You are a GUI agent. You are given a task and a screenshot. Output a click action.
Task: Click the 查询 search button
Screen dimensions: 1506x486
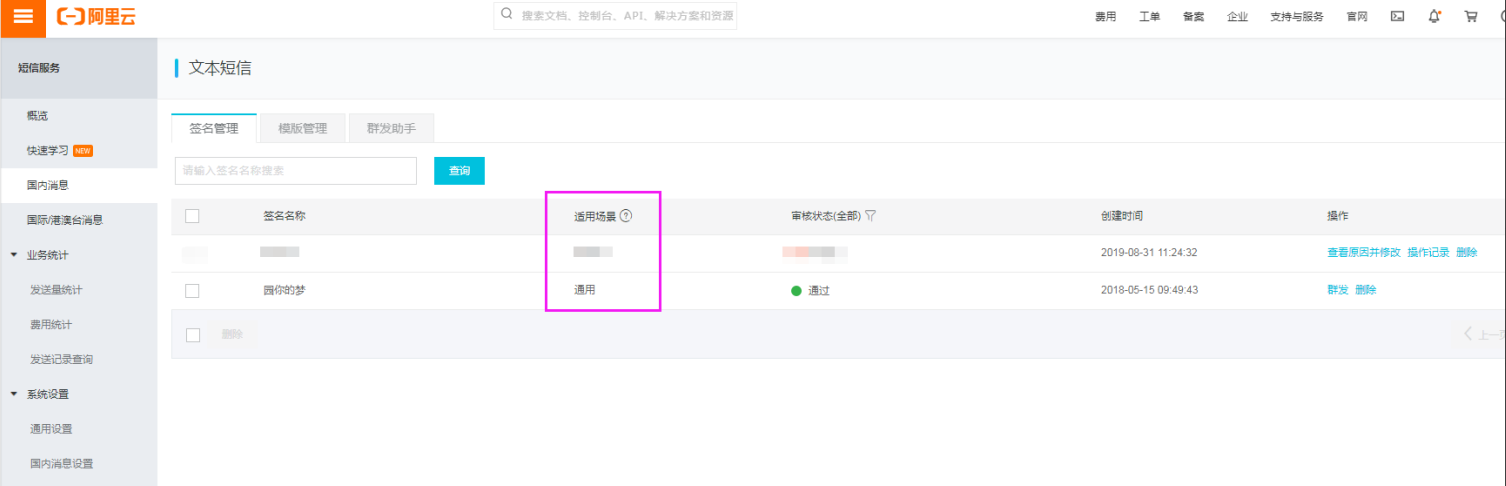[x=459, y=171]
